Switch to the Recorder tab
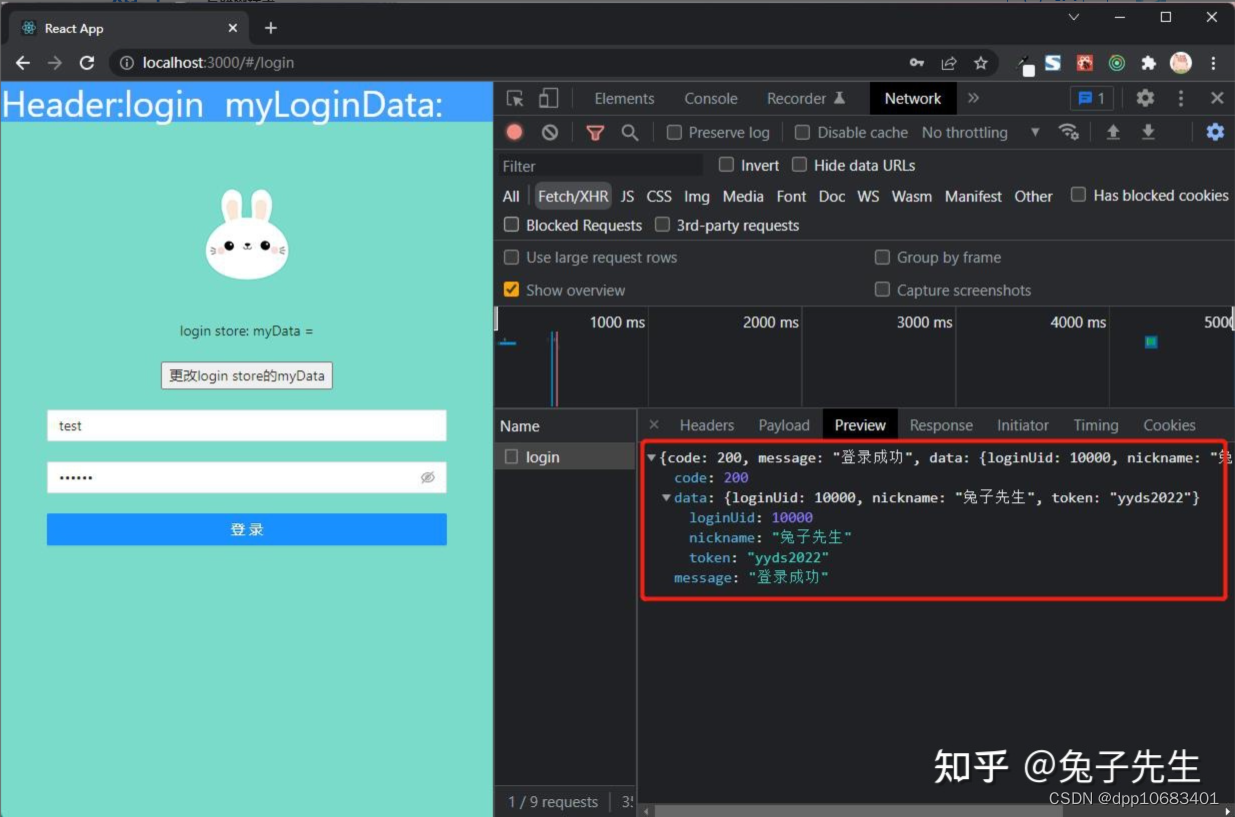 click(x=806, y=98)
